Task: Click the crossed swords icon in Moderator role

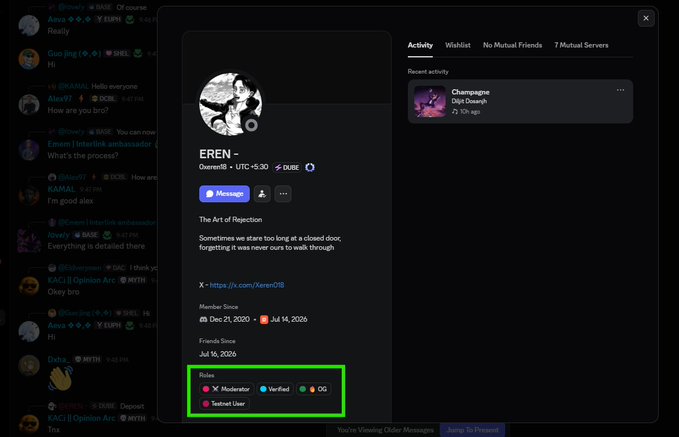Action: [215, 389]
